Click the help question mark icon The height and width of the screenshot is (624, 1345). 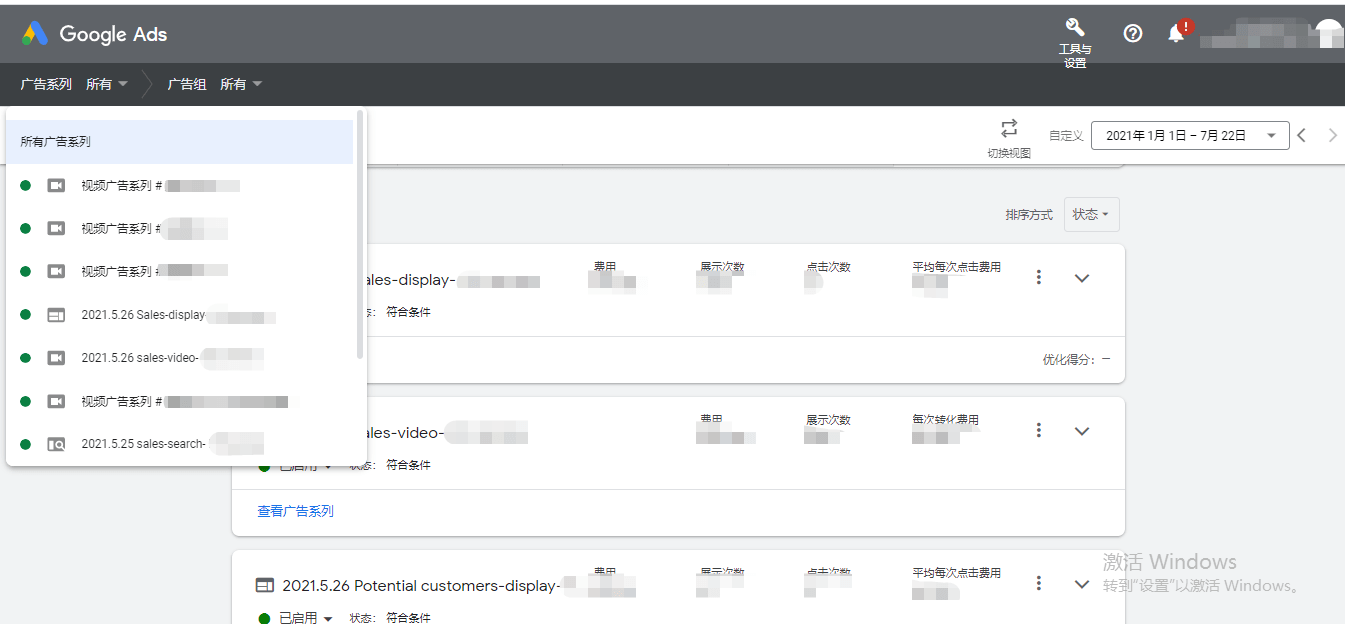pyautogui.click(x=1133, y=33)
